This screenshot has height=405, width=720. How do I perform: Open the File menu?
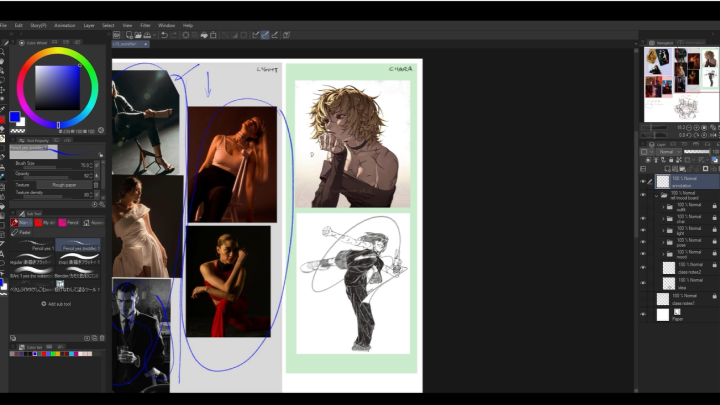pyautogui.click(x=3, y=25)
